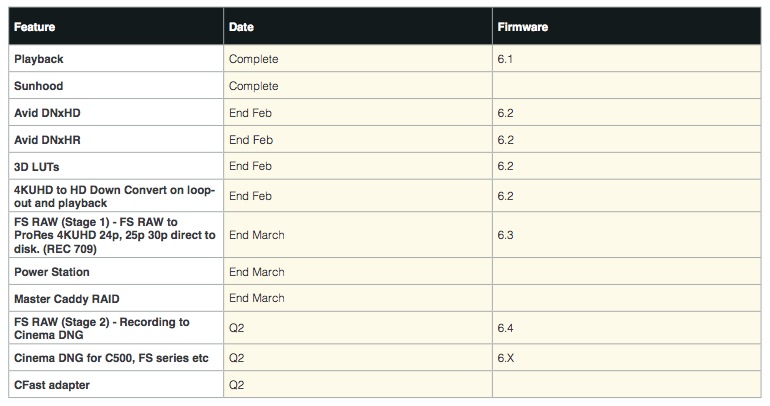The image size is (770, 406).
Task: Select the Sunhood feature cell
Action: click(x=39, y=86)
